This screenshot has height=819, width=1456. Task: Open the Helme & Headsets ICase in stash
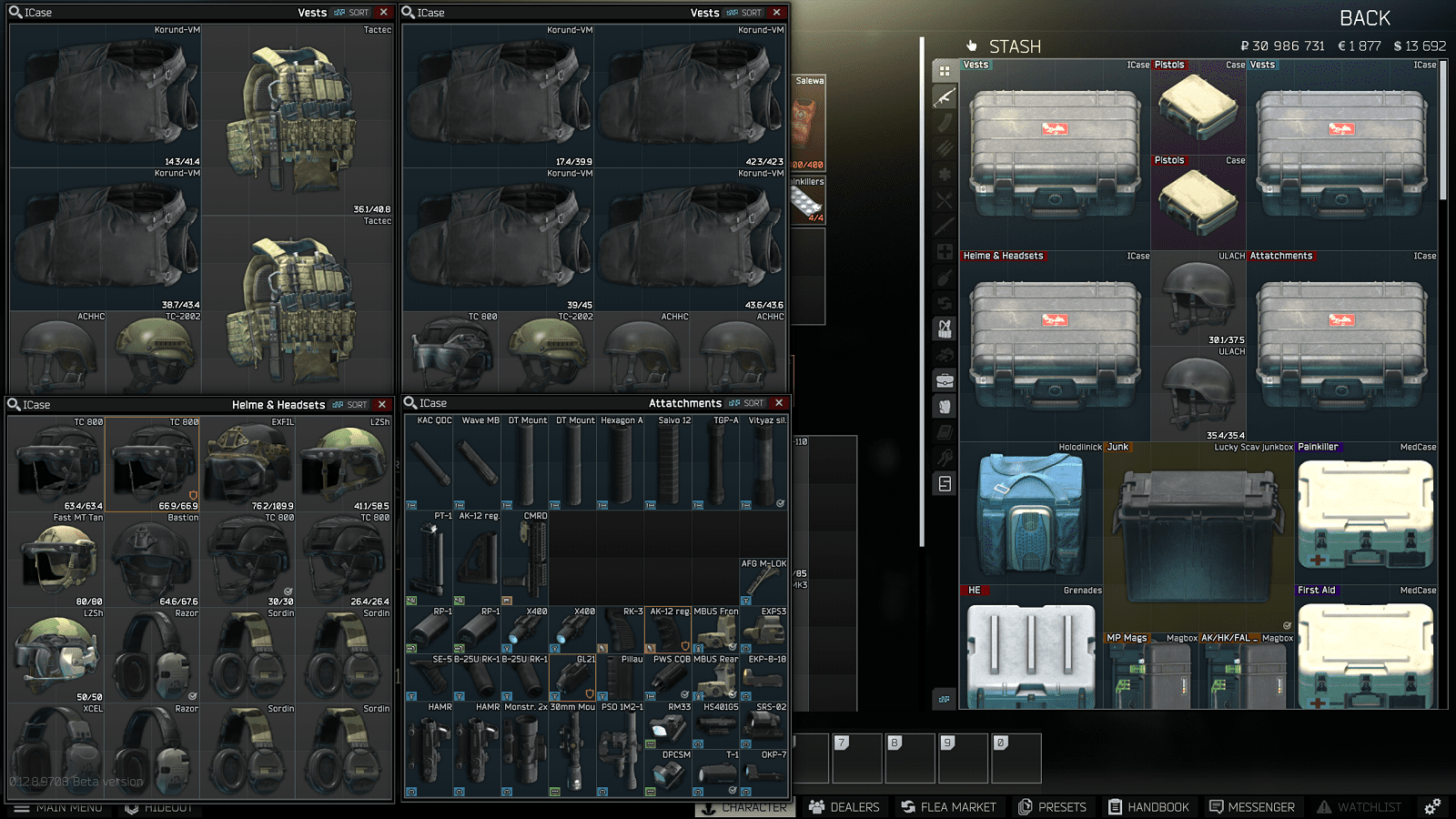[x=1056, y=346]
